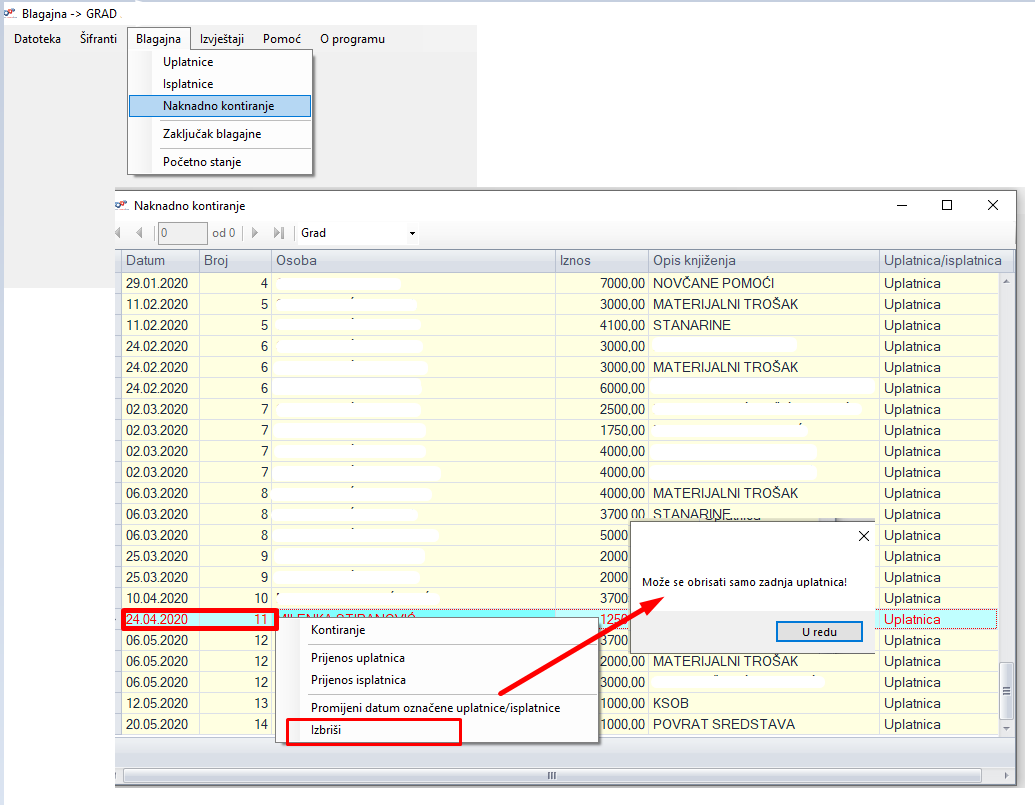This screenshot has height=805, width=1035.
Task: Choose Kontiranje in the context menu
Action: (338, 630)
